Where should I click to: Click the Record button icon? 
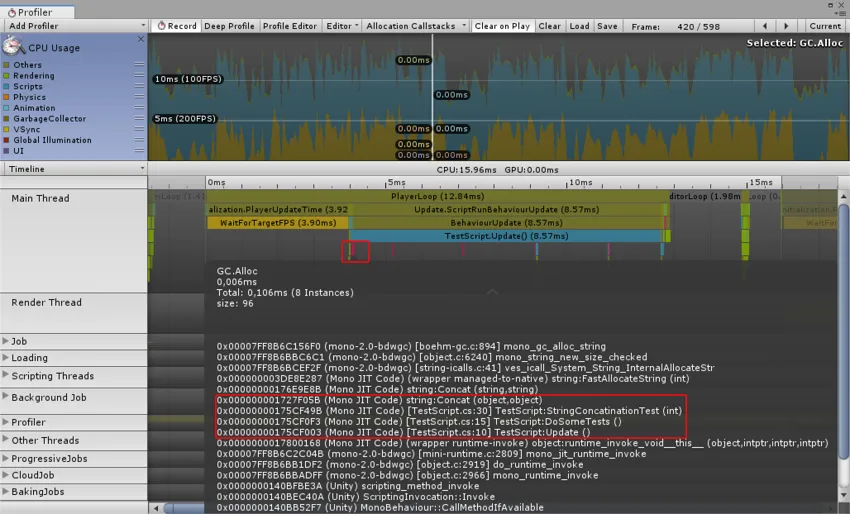click(x=161, y=25)
